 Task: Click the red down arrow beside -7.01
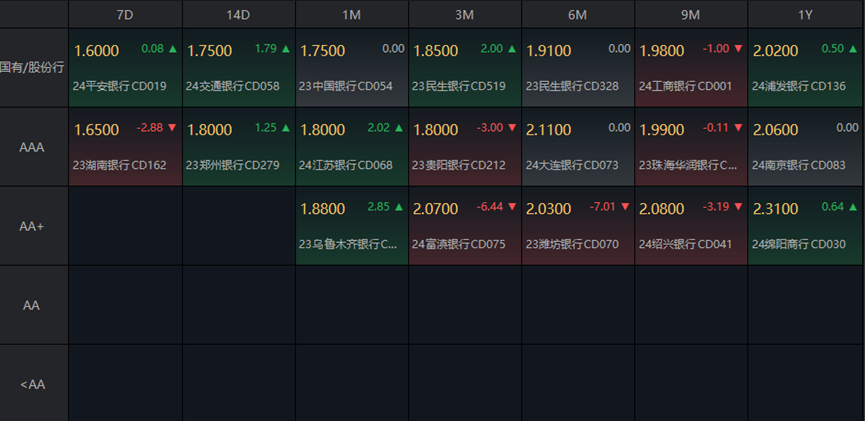click(625, 207)
